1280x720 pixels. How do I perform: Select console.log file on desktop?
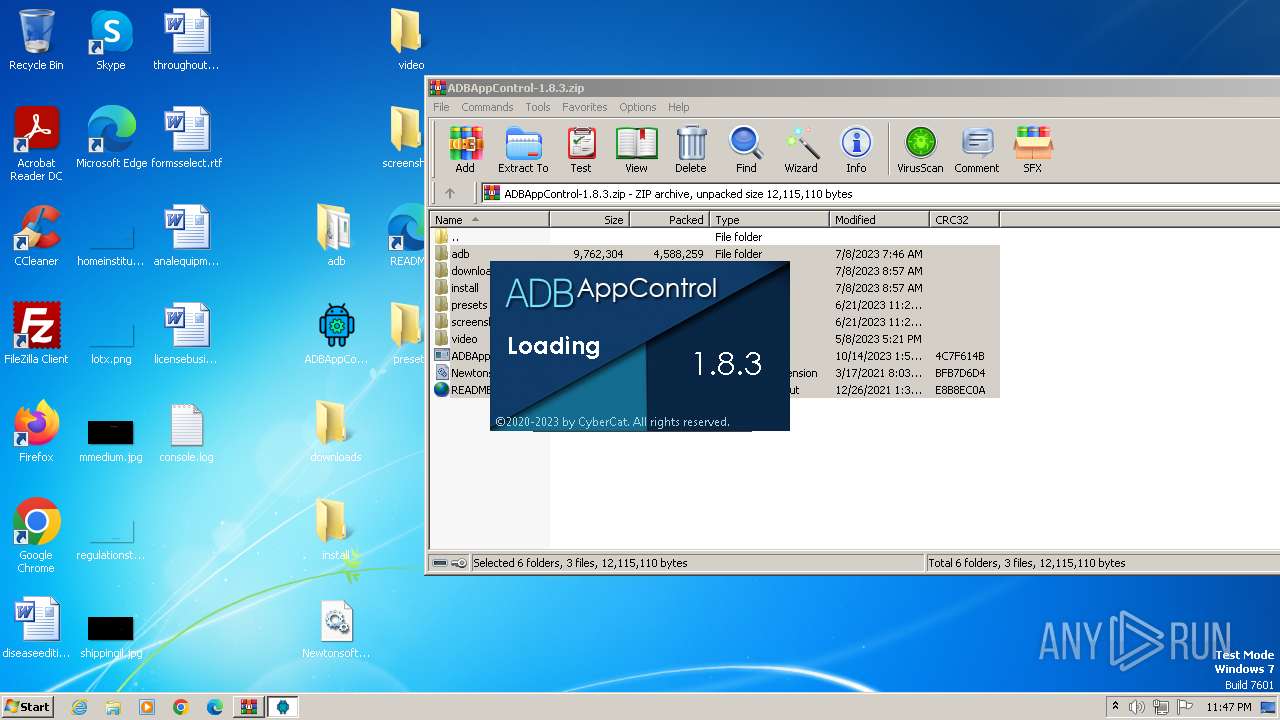tap(186, 432)
